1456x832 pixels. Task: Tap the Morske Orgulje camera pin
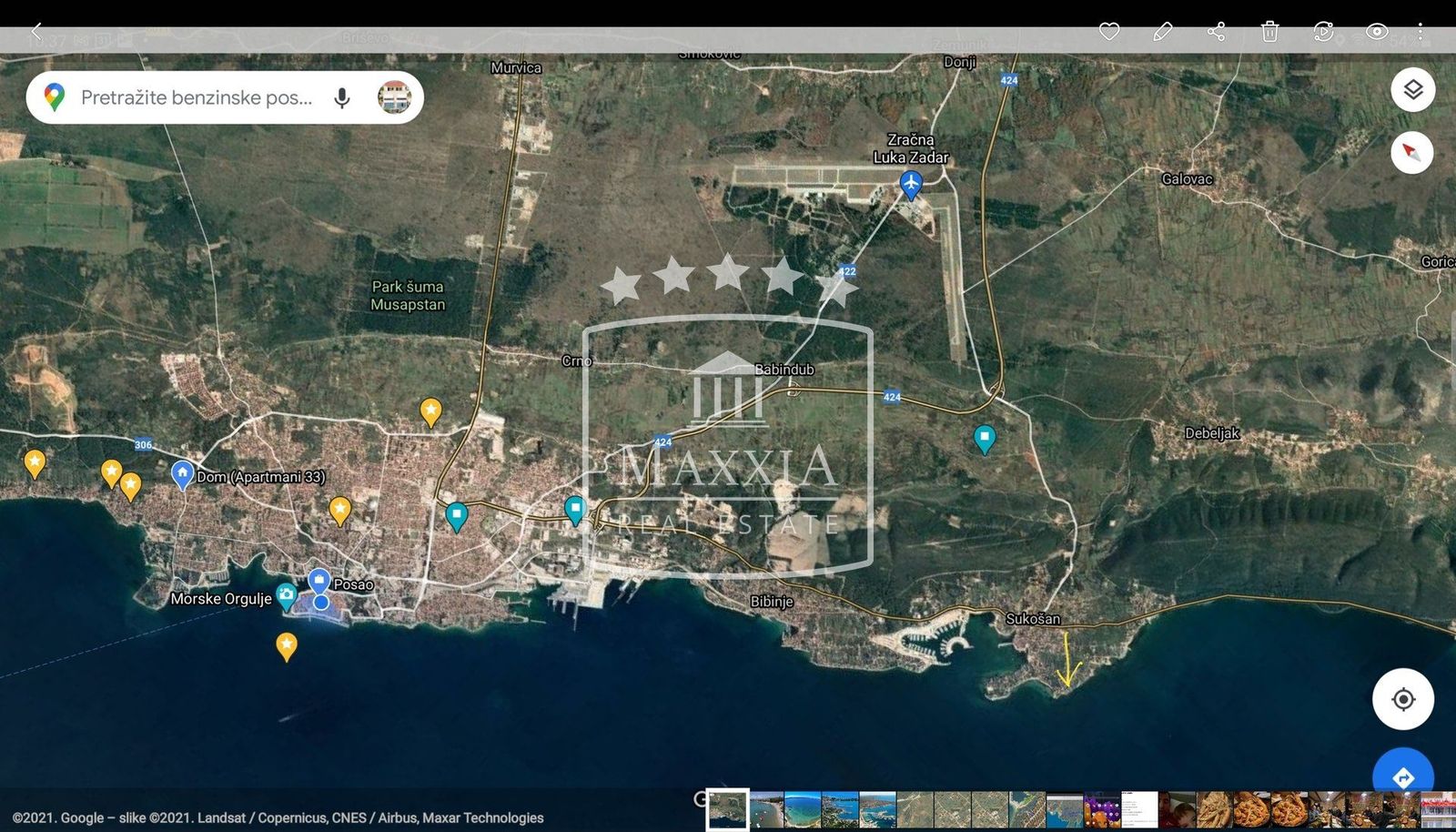point(287,597)
